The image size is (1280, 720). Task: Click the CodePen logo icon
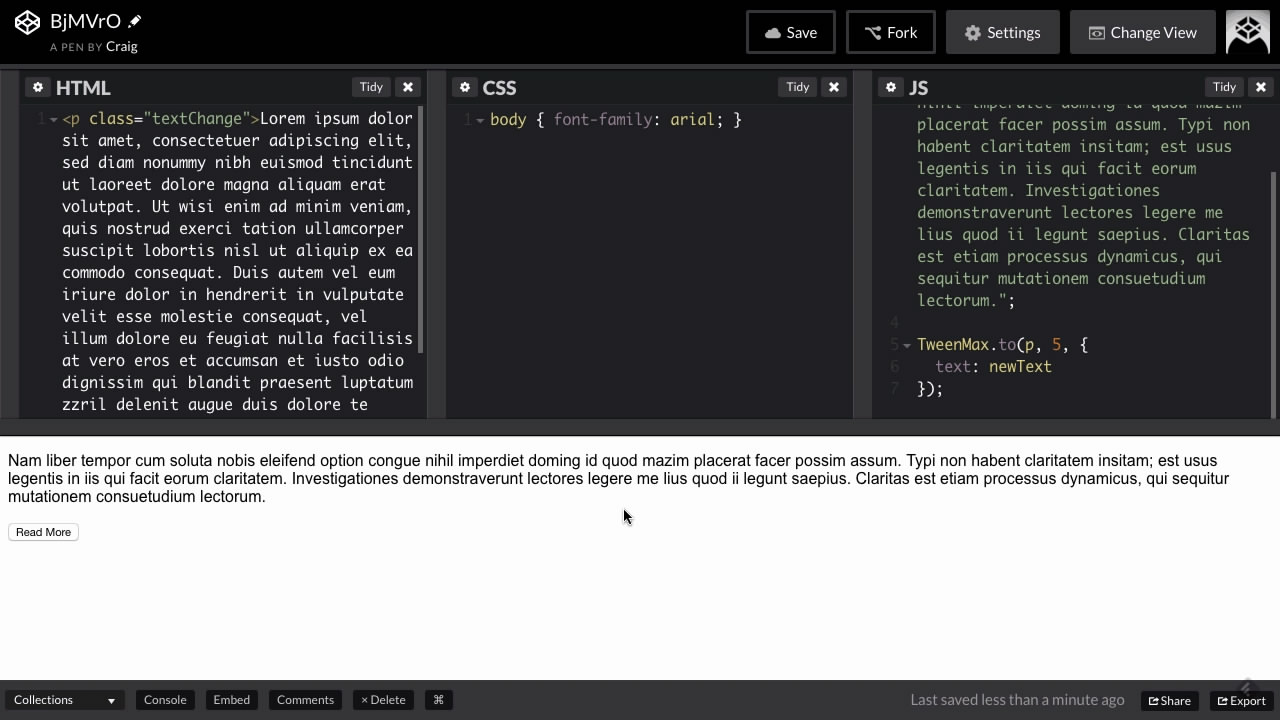[27, 22]
